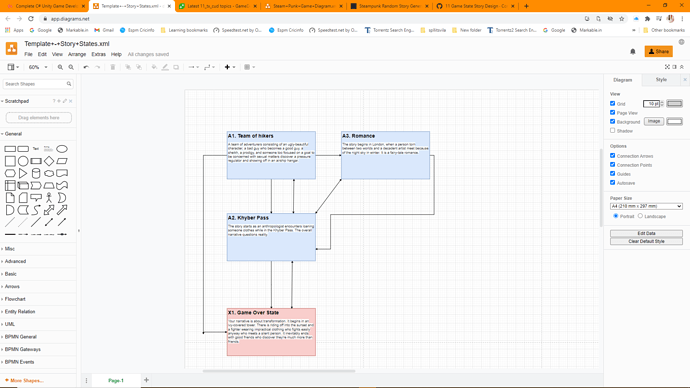Click the zoom out magnifier icon

(x=71, y=67)
